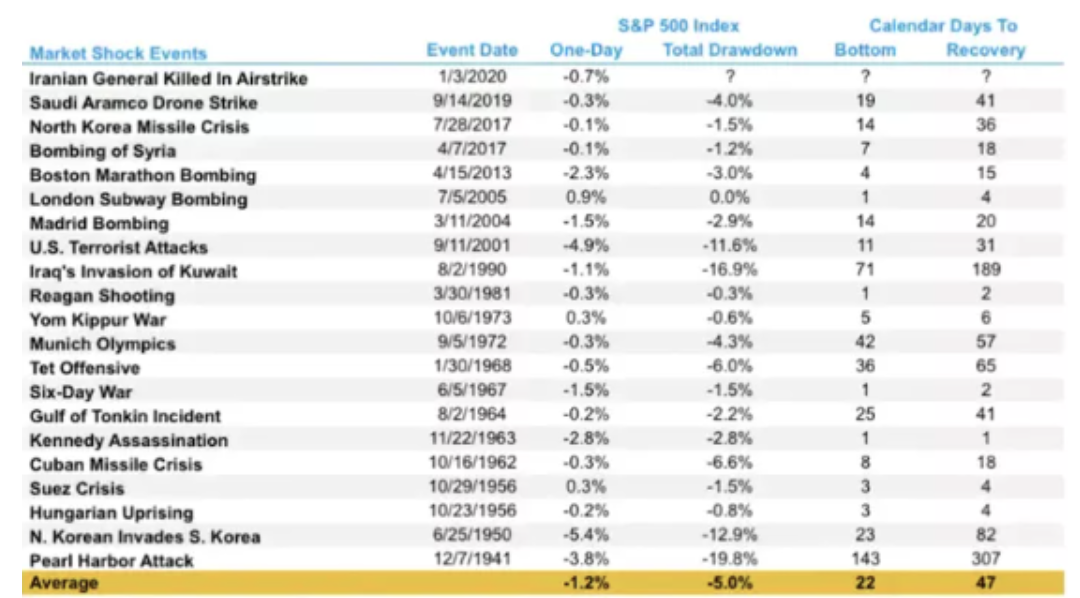Select the Cuban Missile Crisis label
The height and width of the screenshot is (598, 1080).
115,464
